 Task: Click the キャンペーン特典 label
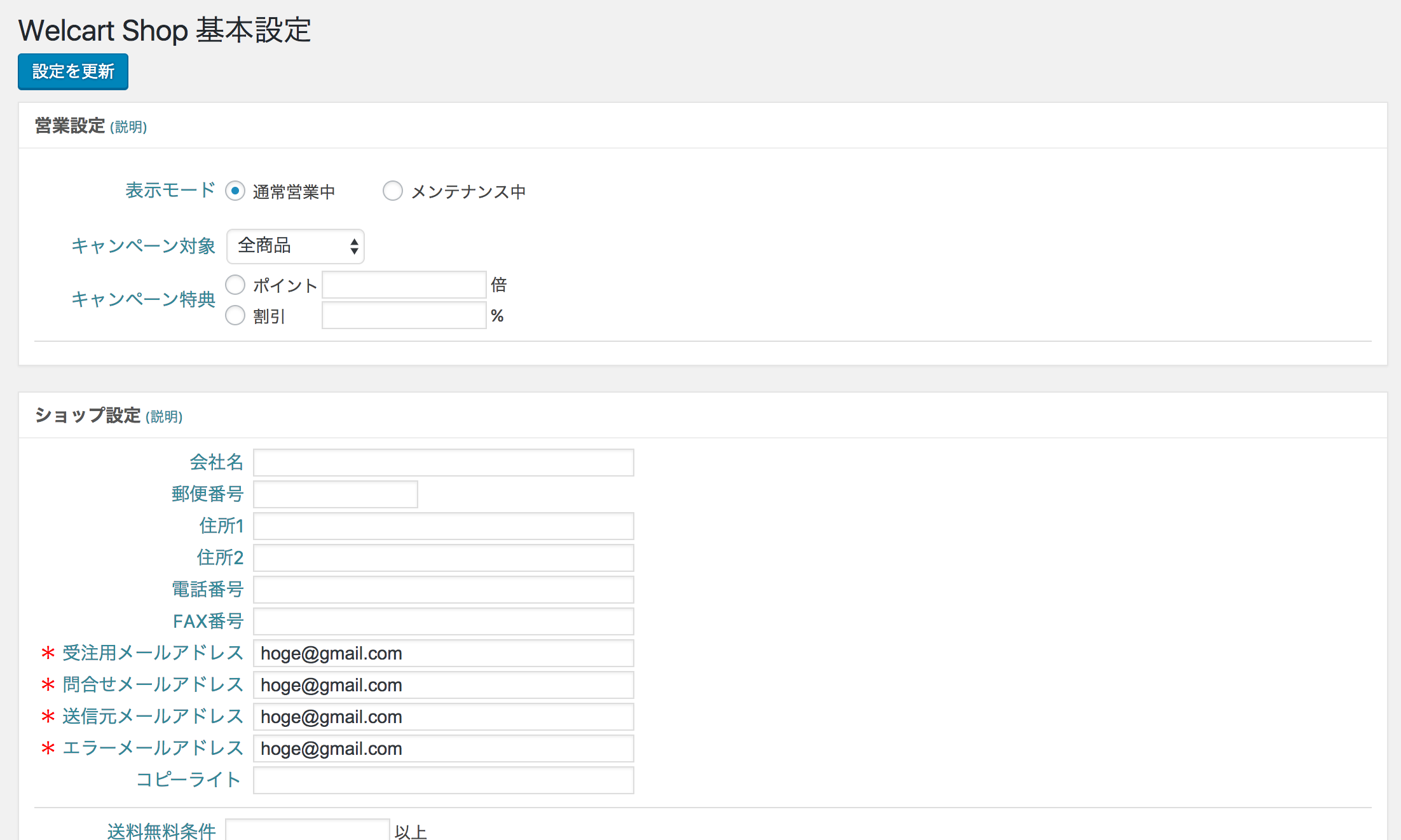[144, 299]
